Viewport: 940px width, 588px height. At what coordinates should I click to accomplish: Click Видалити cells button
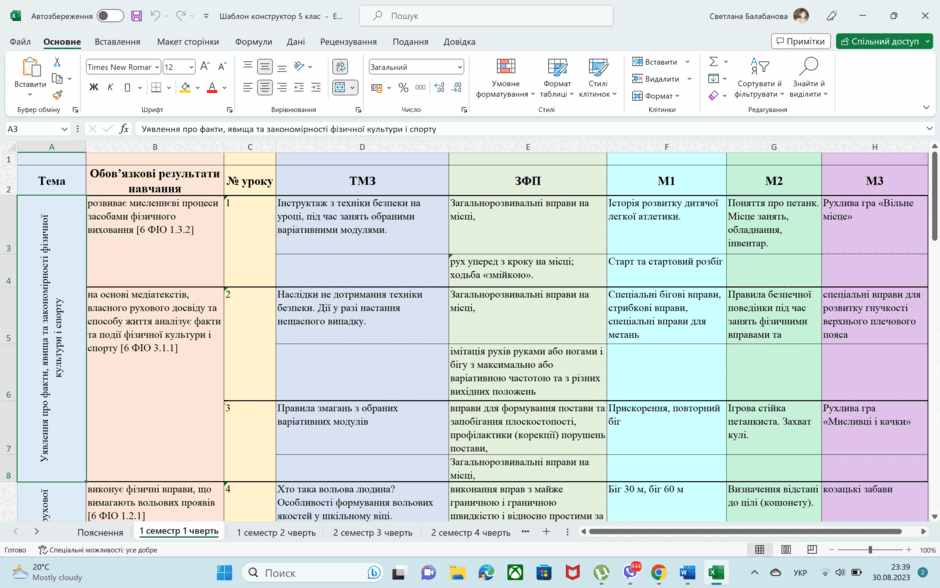(x=655, y=79)
